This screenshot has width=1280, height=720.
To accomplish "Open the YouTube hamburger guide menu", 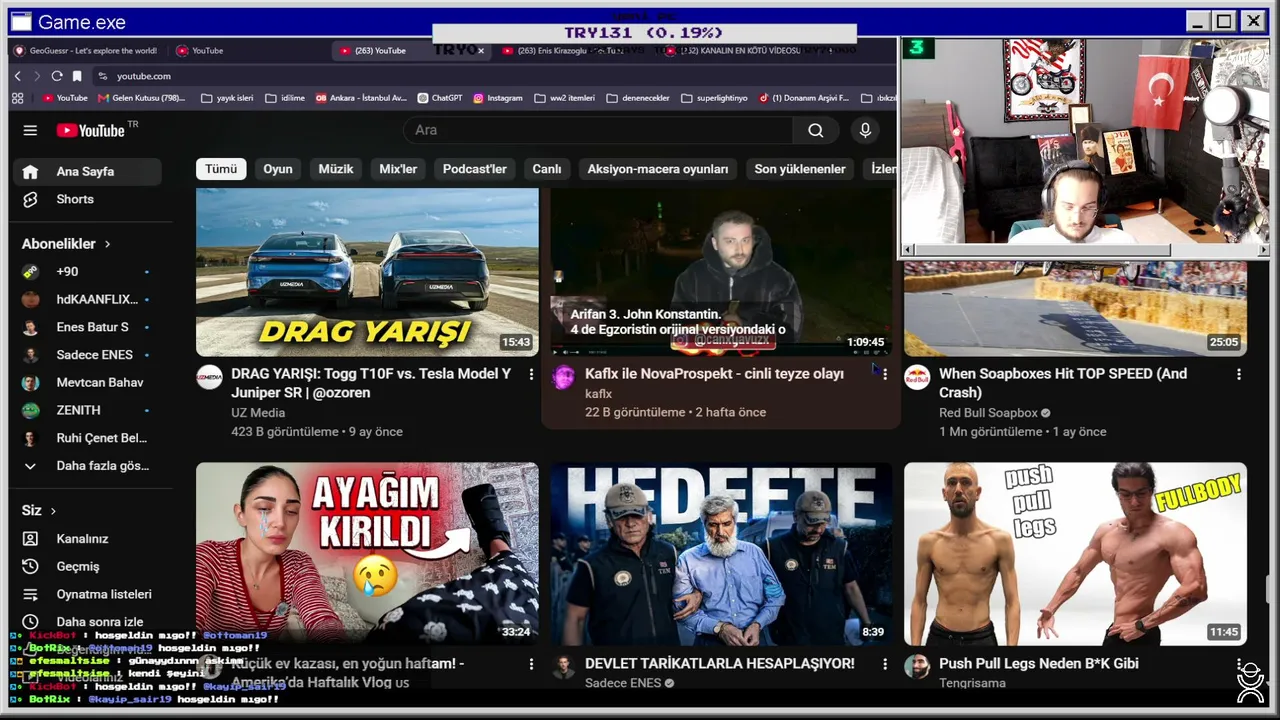I will click(30, 130).
